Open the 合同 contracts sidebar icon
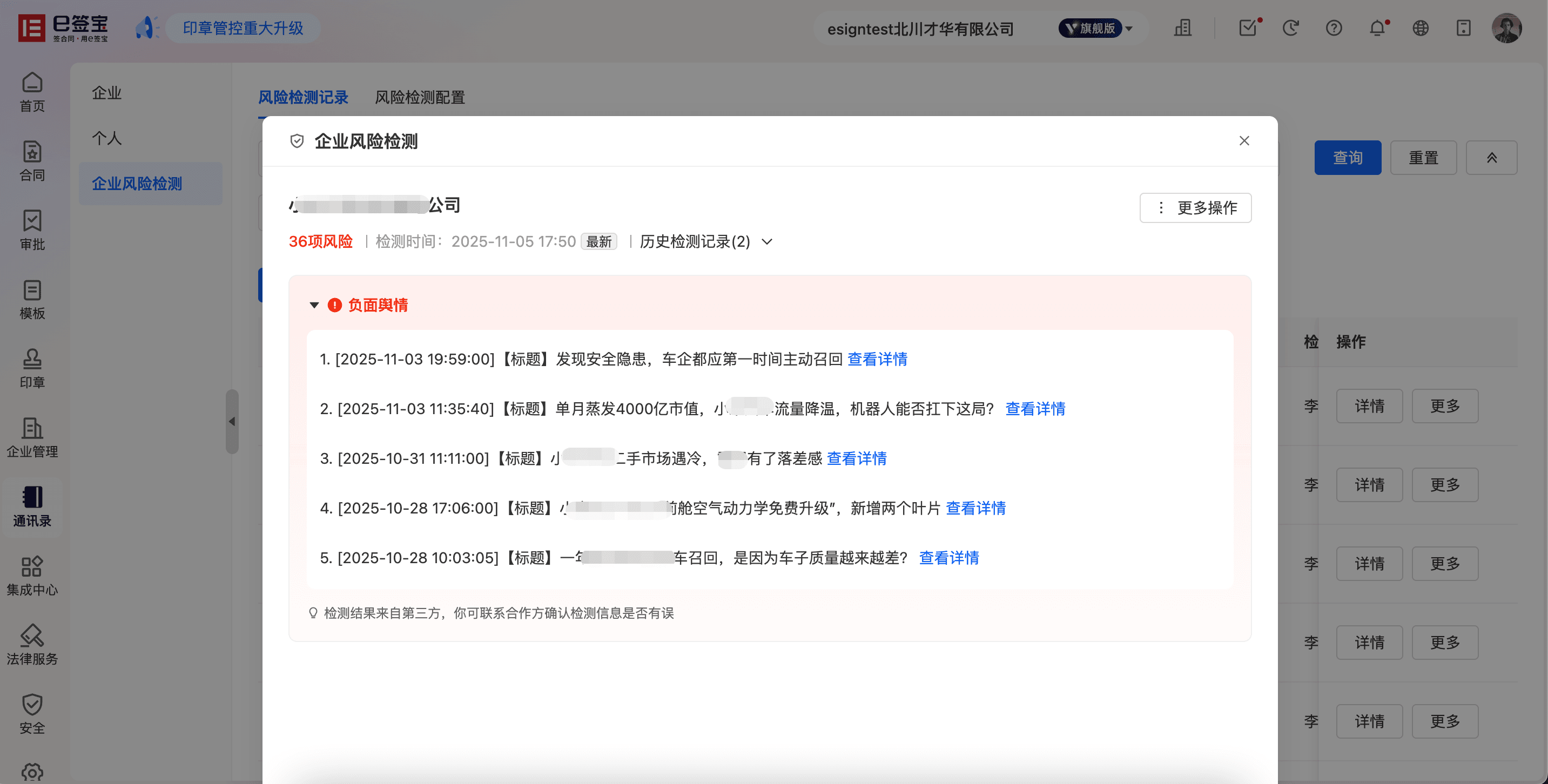1548x784 pixels. (x=32, y=160)
